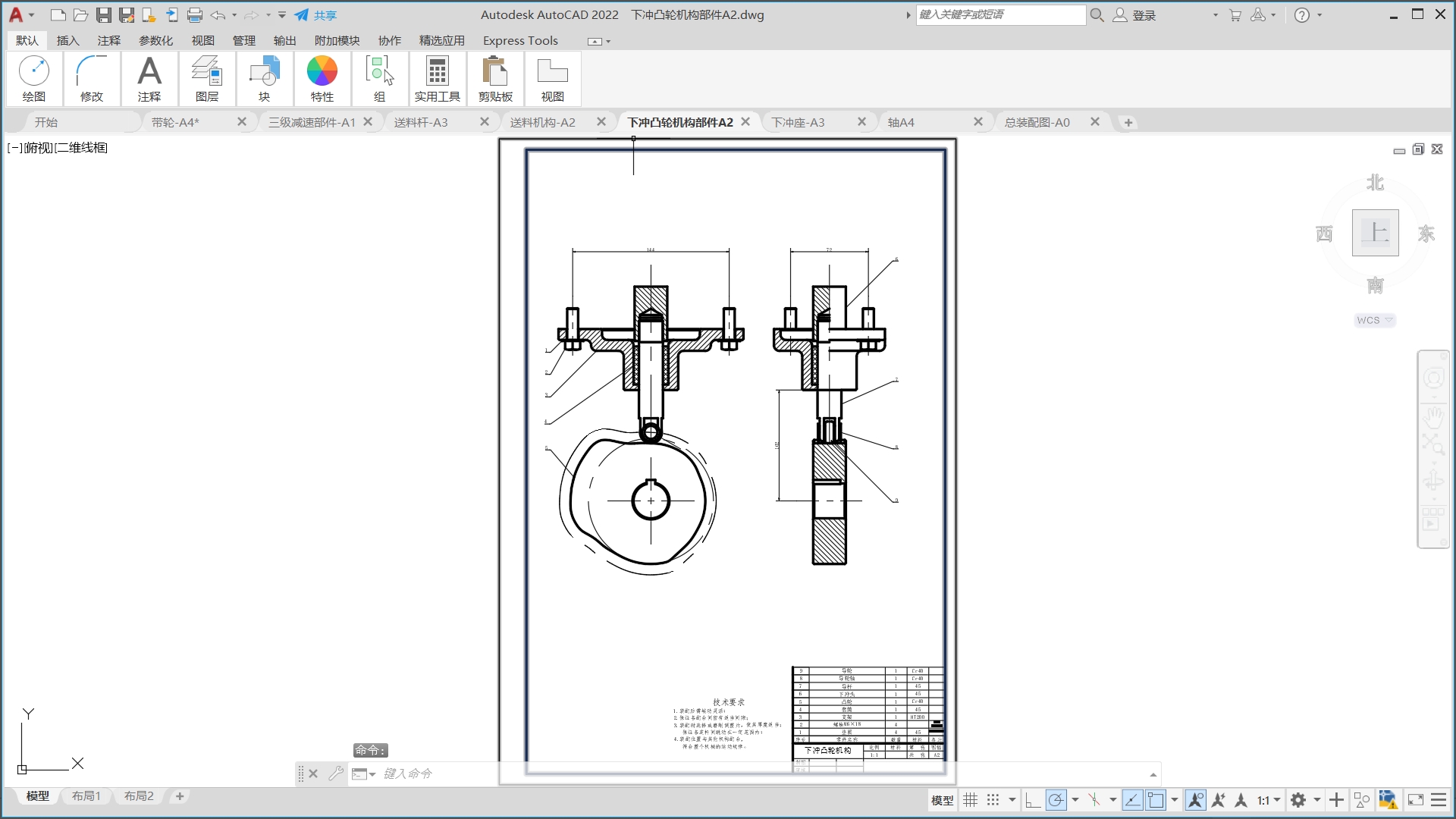Image resolution: width=1456 pixels, height=819 pixels.
Task: Toggle ortho mode in status bar
Action: [1032, 800]
